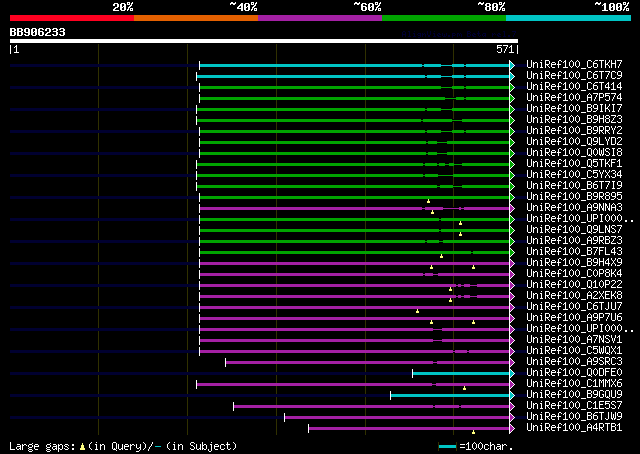This screenshot has height=454, width=640.
Task: Open the UniRef100_C6T7C9 hit label
Action: [x=574, y=75]
